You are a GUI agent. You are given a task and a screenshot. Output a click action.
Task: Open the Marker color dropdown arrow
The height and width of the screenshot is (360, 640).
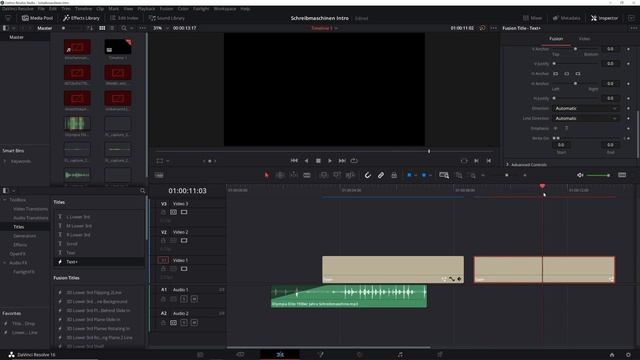[x=430, y=175]
